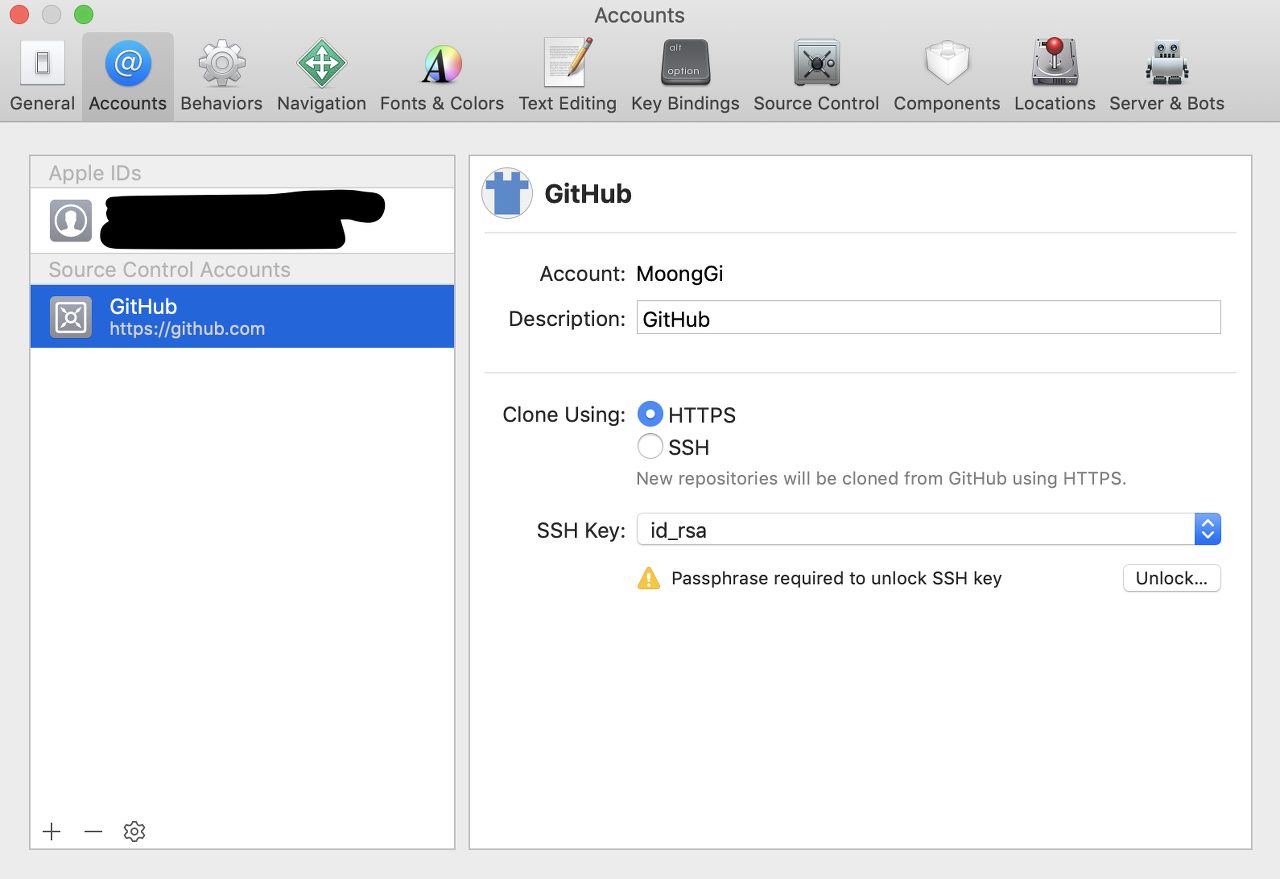
Task: Click the Apple ID avatar icon
Action: (71, 221)
